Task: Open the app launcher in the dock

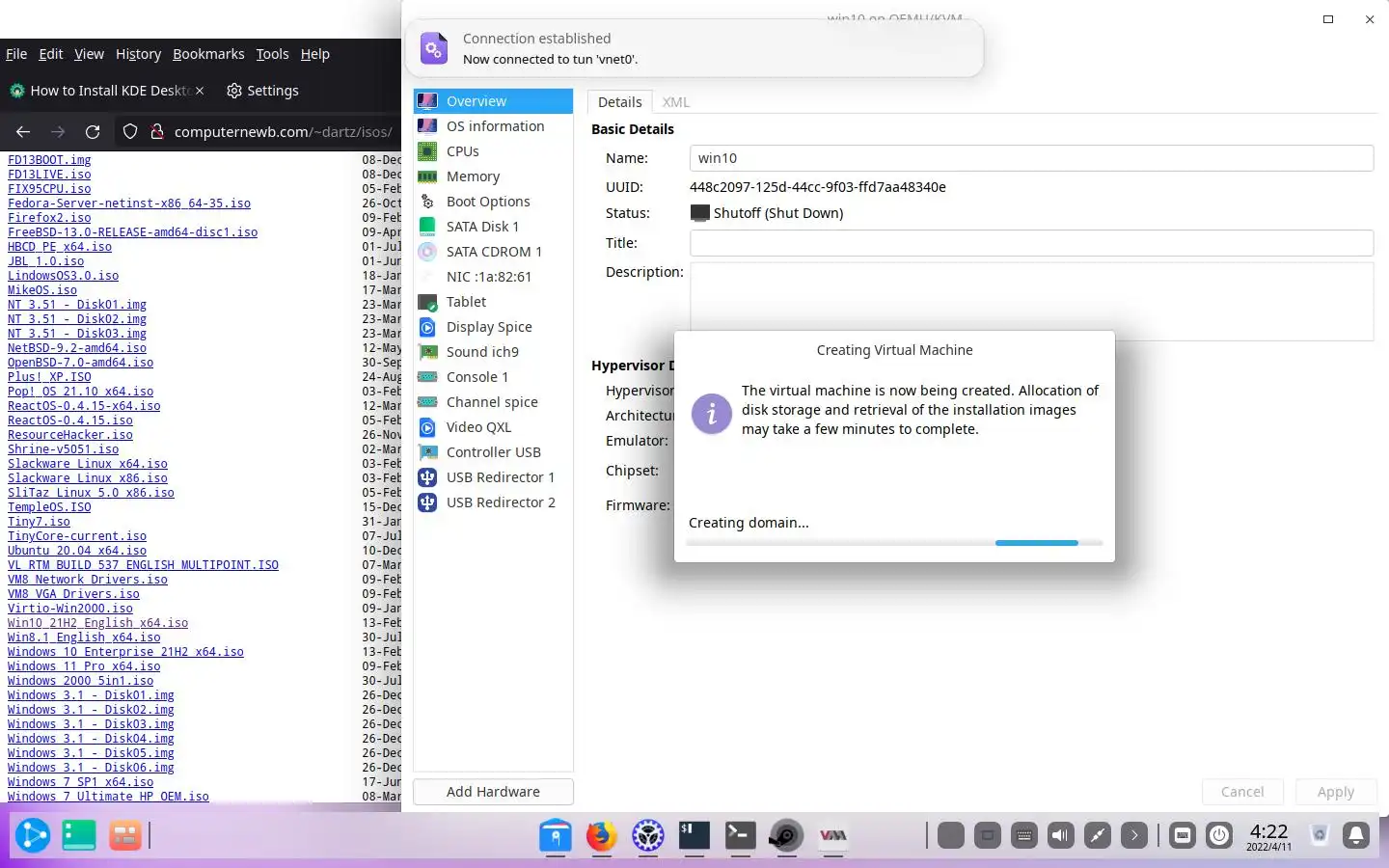Action: click(x=33, y=835)
